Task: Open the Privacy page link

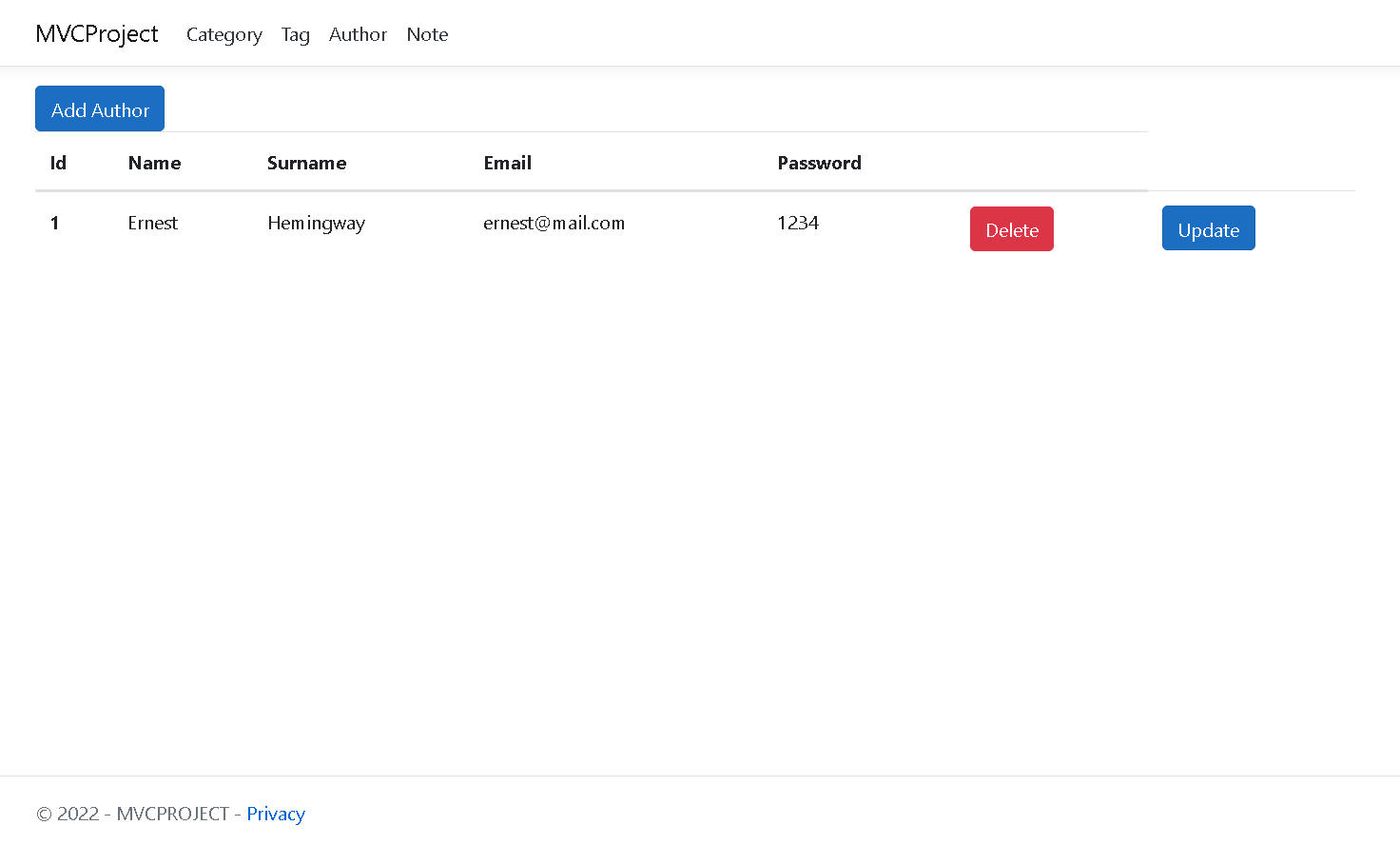Action: (275, 814)
